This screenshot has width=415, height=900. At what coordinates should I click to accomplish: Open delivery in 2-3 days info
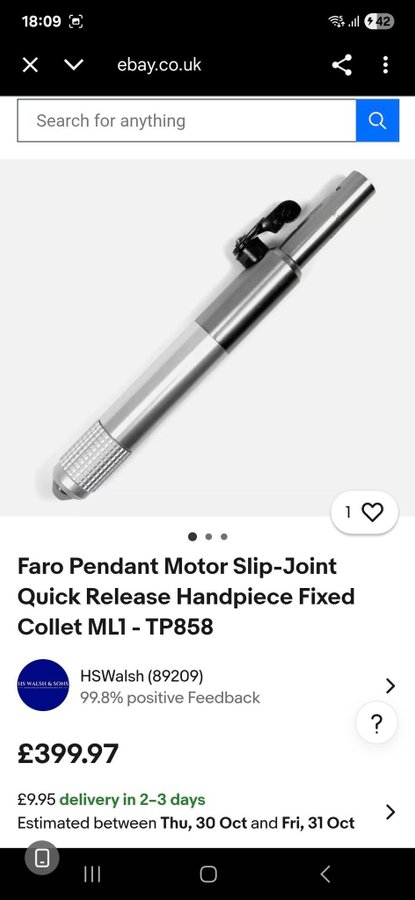pyautogui.click(x=132, y=800)
